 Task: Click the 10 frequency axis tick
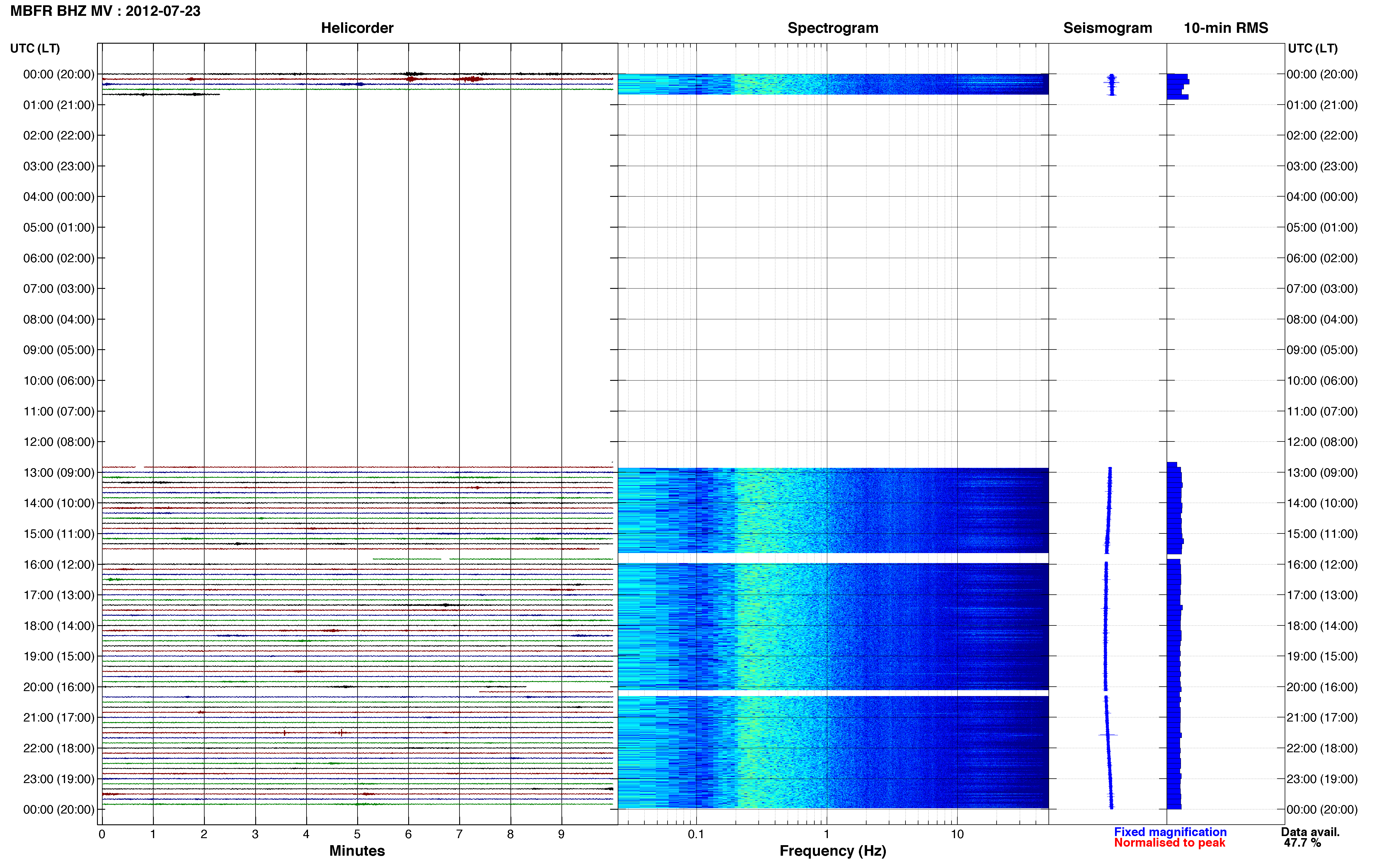[x=957, y=834]
